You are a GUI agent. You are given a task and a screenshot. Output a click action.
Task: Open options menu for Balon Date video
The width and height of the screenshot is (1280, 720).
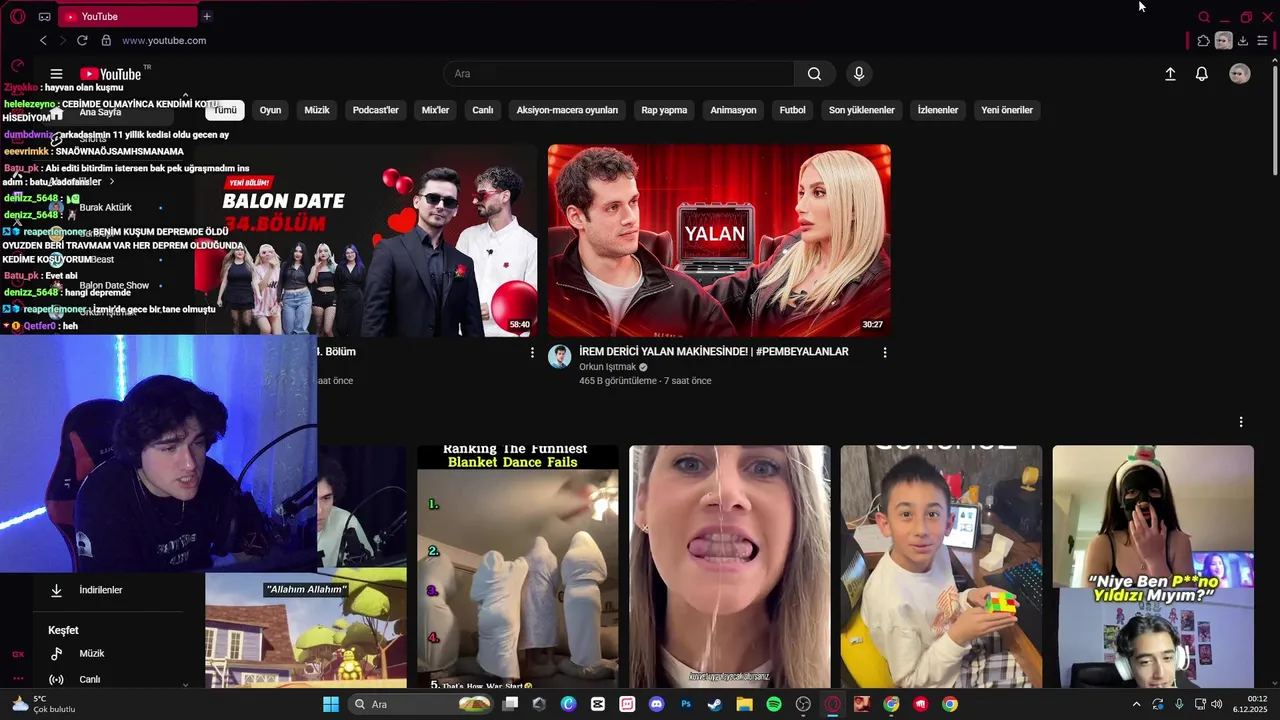pyautogui.click(x=532, y=353)
